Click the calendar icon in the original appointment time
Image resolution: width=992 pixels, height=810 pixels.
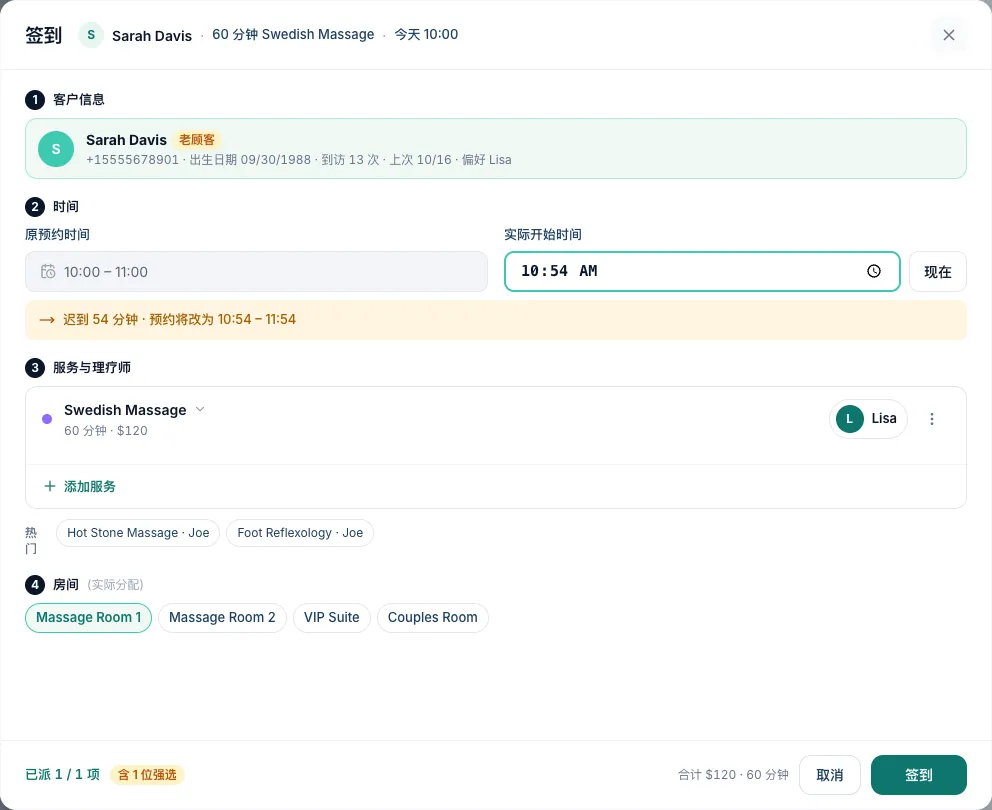tap(48, 271)
